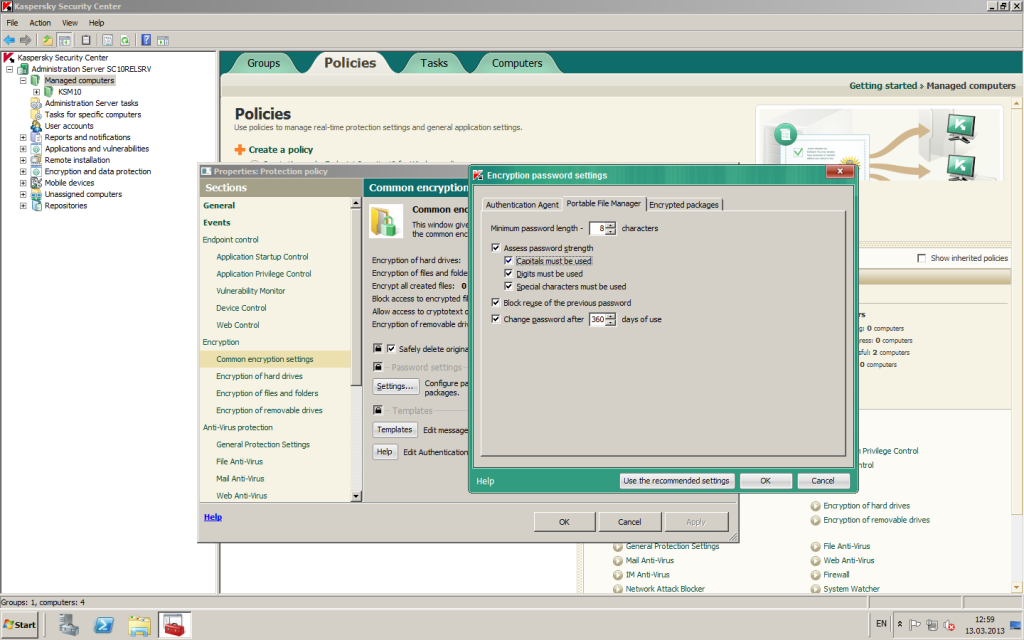This screenshot has width=1024, height=640.
Task: Click the Back arrow toolbar icon
Action: 9,40
